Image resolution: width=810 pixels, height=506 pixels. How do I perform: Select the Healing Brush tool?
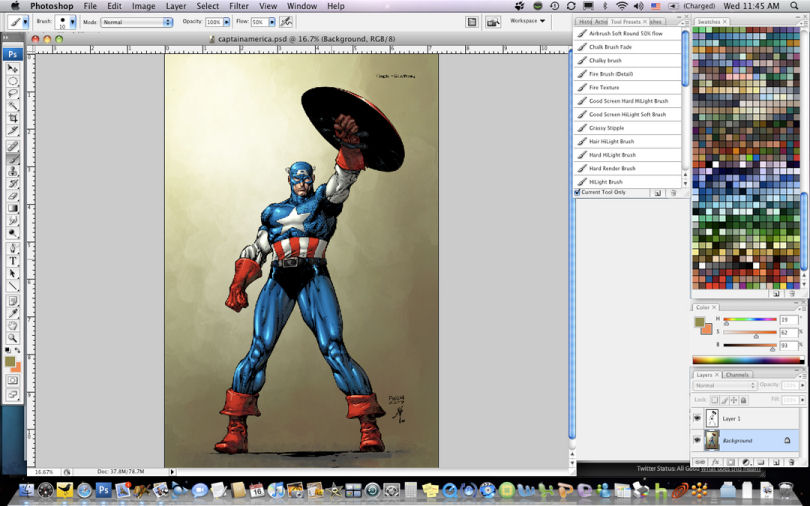[x=13, y=147]
